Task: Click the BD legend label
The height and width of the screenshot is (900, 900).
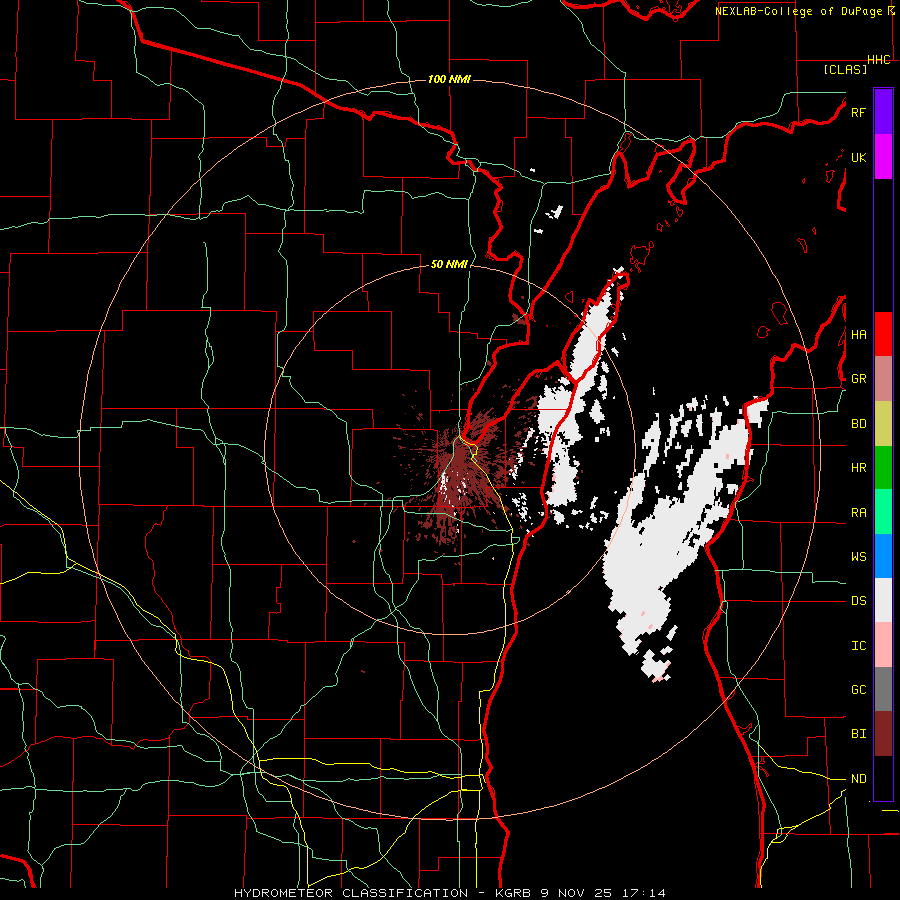Action: coord(858,424)
